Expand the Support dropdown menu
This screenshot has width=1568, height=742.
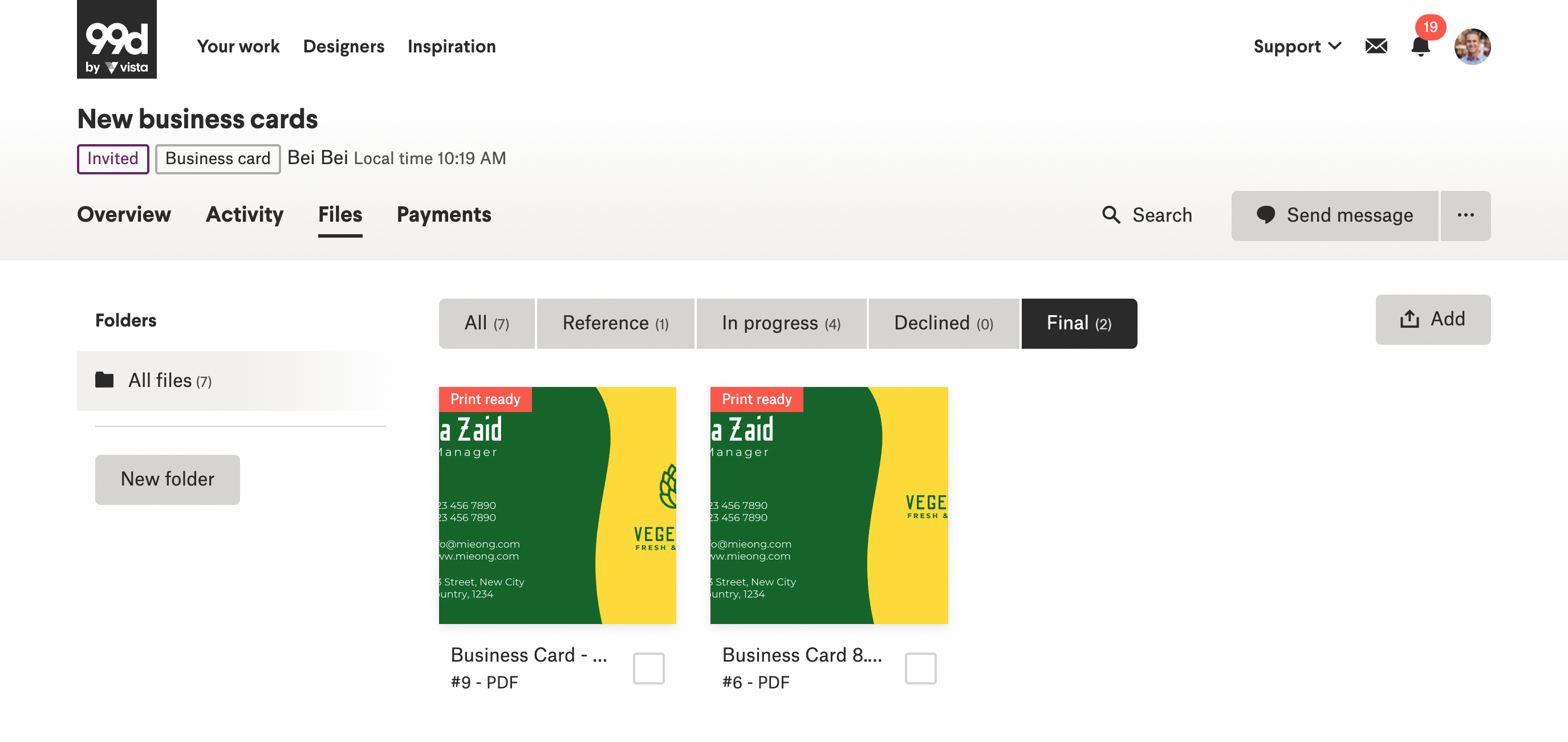tap(1297, 46)
